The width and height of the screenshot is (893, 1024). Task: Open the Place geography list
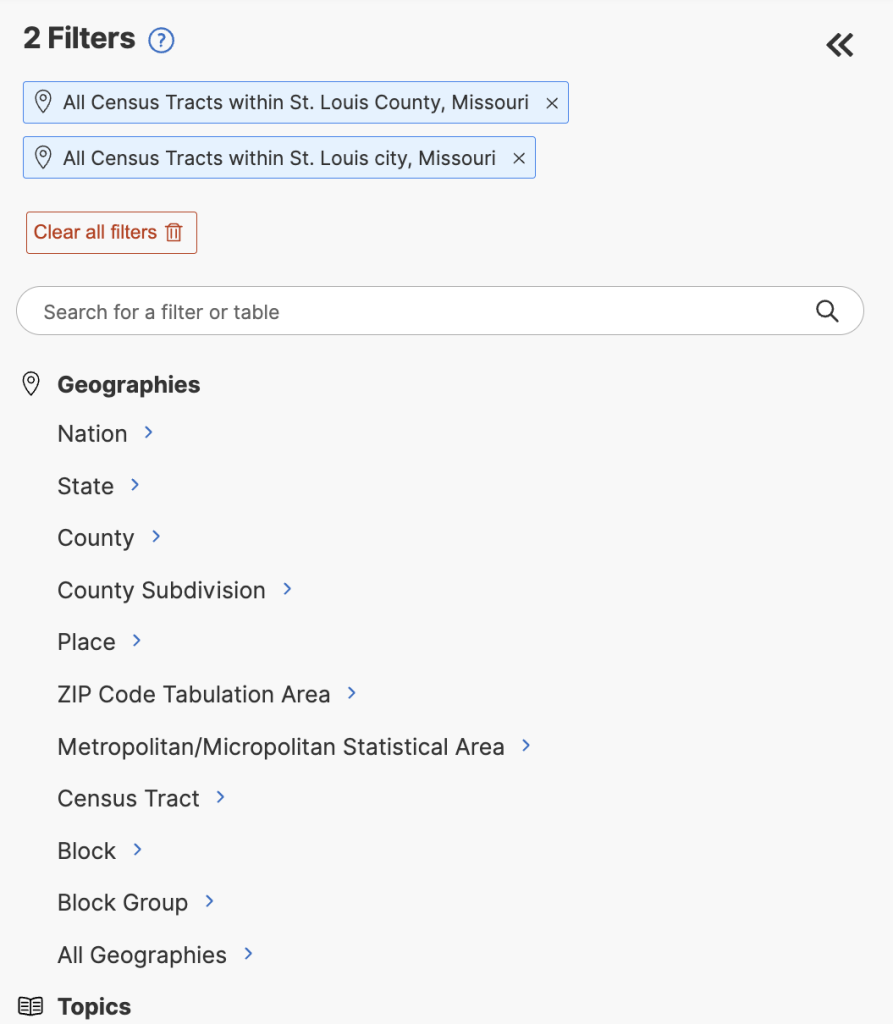[x=87, y=642]
